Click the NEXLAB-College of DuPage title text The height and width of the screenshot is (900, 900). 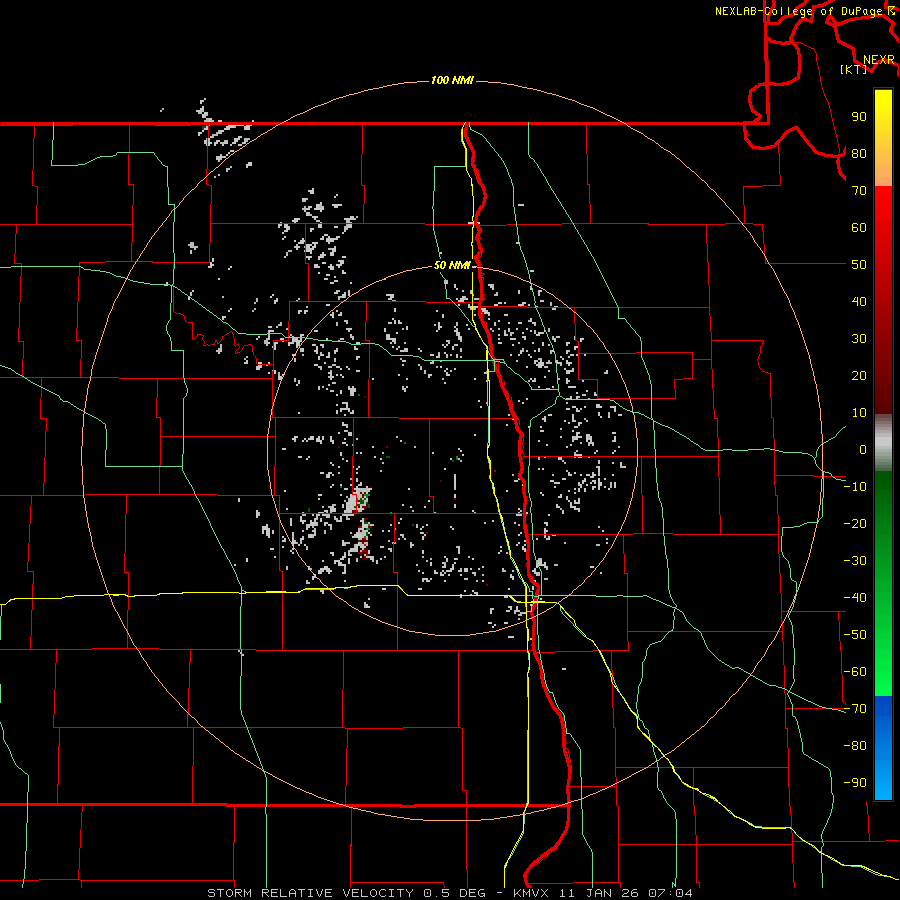[x=799, y=11]
